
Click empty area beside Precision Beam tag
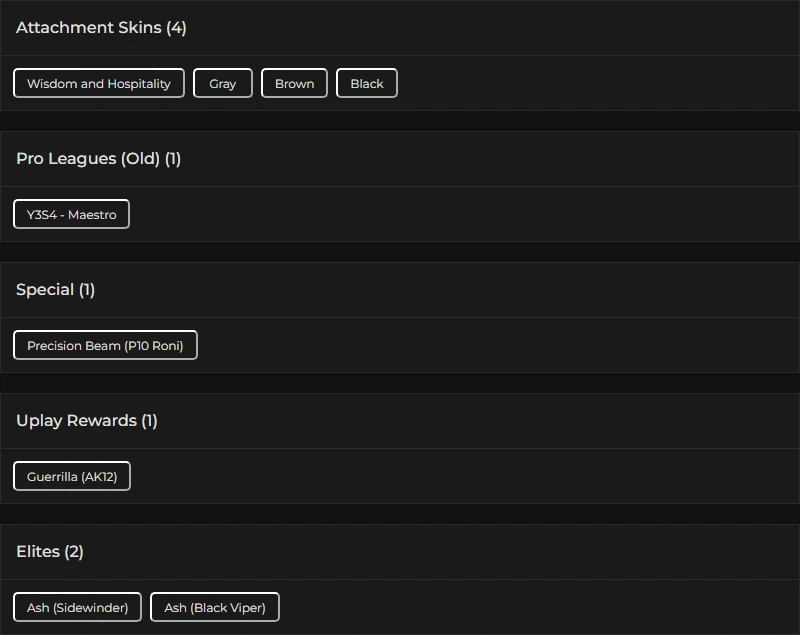pyautogui.click(x=497, y=345)
